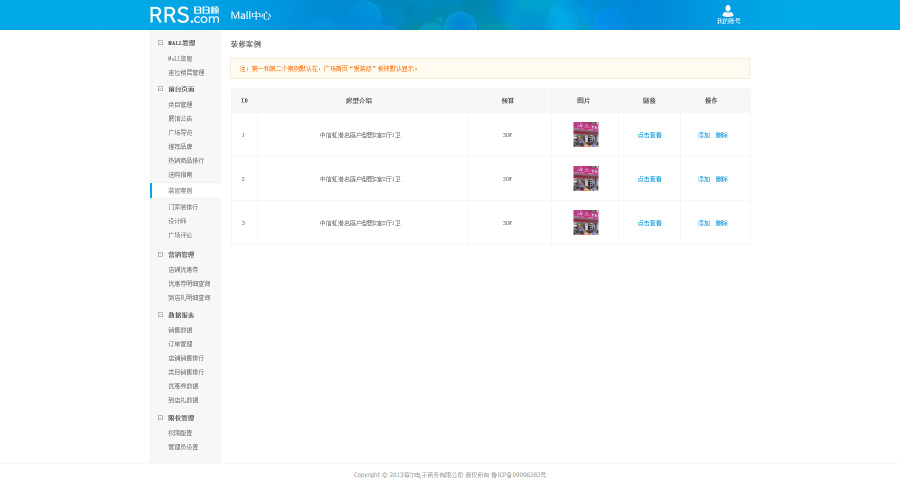Click 删除 in row 3

721,223
